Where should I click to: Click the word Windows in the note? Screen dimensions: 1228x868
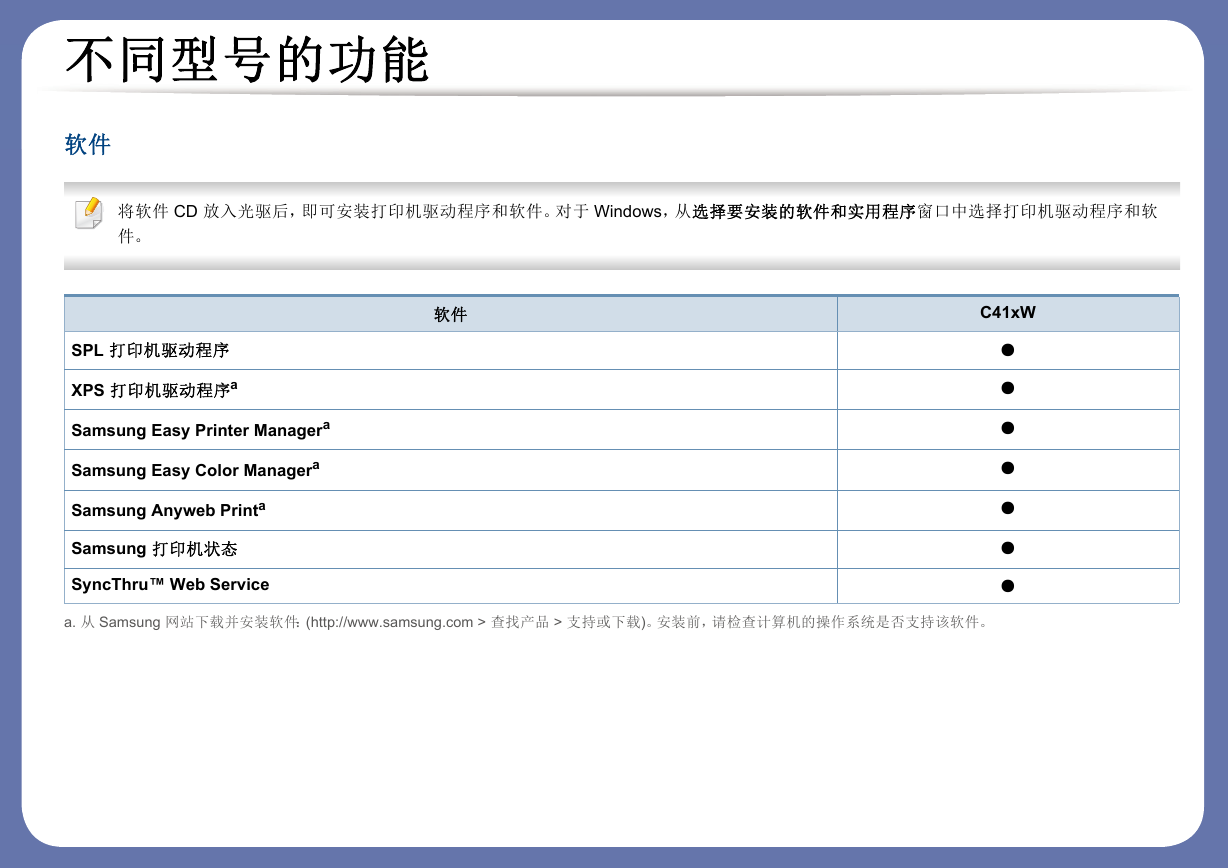click(627, 212)
